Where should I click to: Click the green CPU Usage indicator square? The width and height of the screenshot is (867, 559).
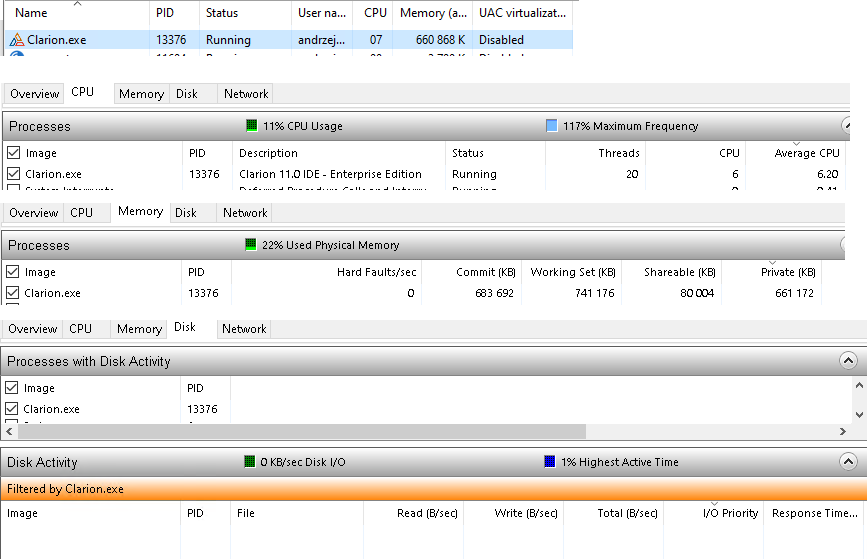252,126
